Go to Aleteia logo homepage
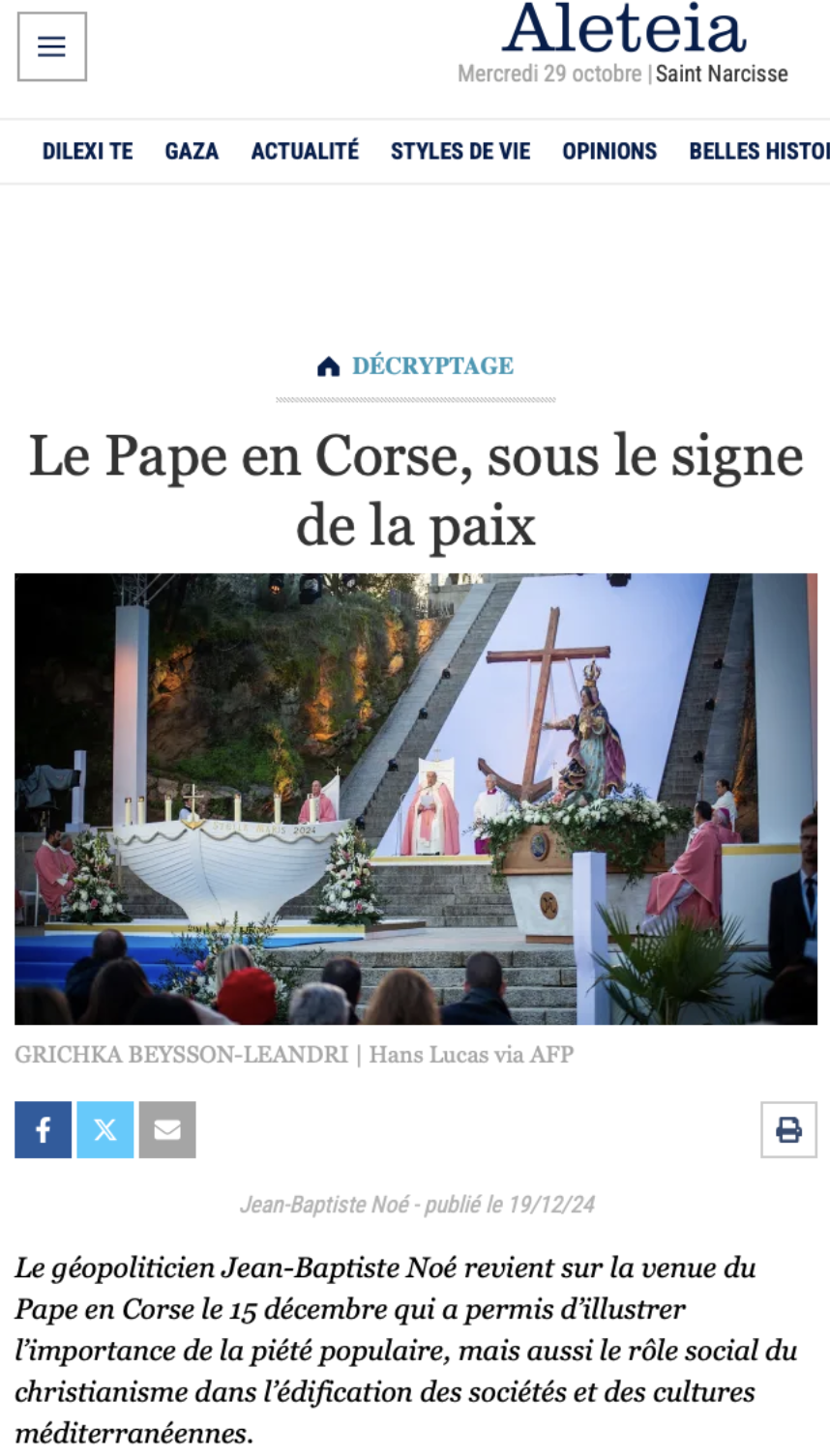Image resolution: width=830 pixels, height=1456 pixels. point(624,29)
